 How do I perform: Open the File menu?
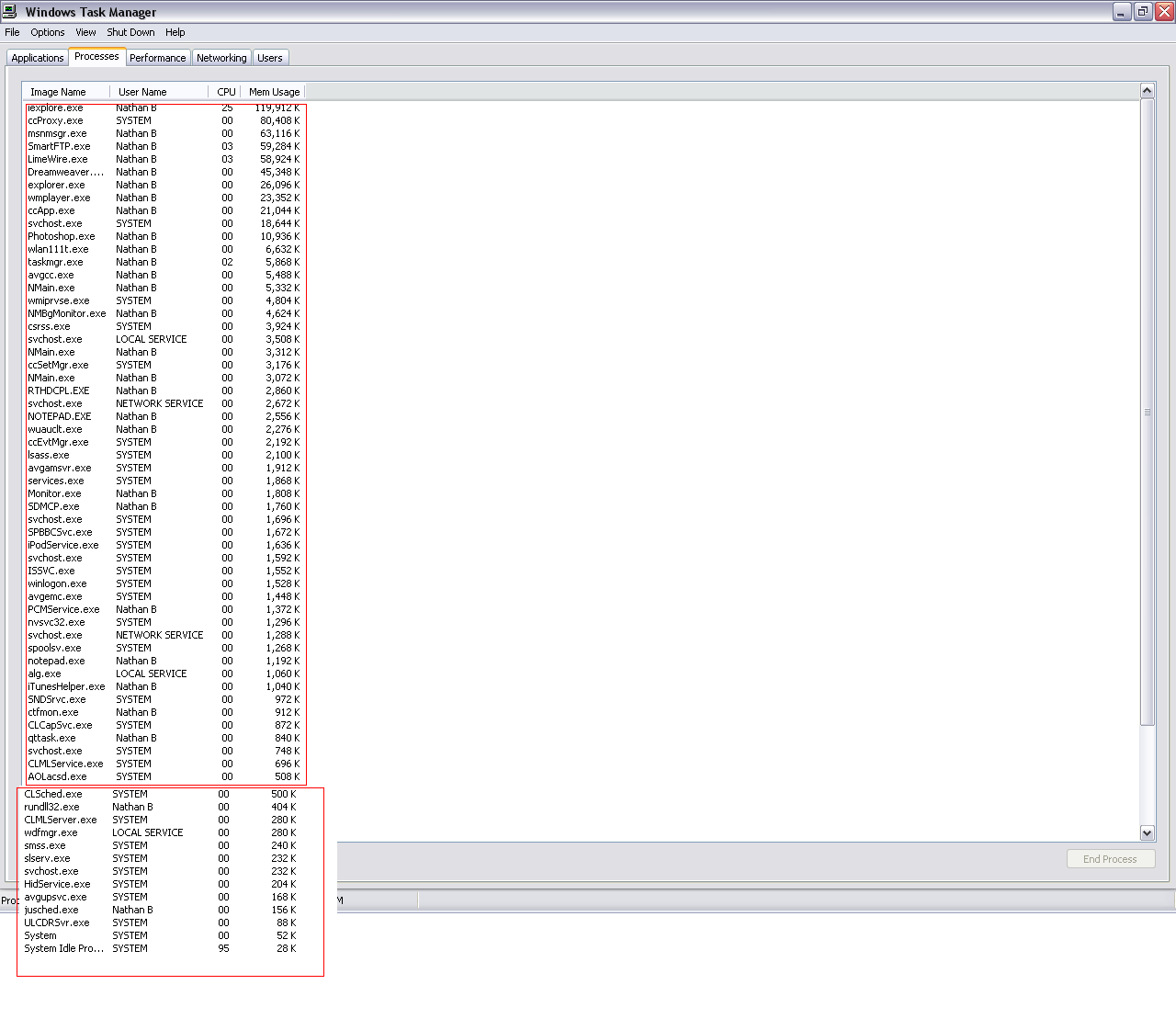pyautogui.click(x=12, y=32)
